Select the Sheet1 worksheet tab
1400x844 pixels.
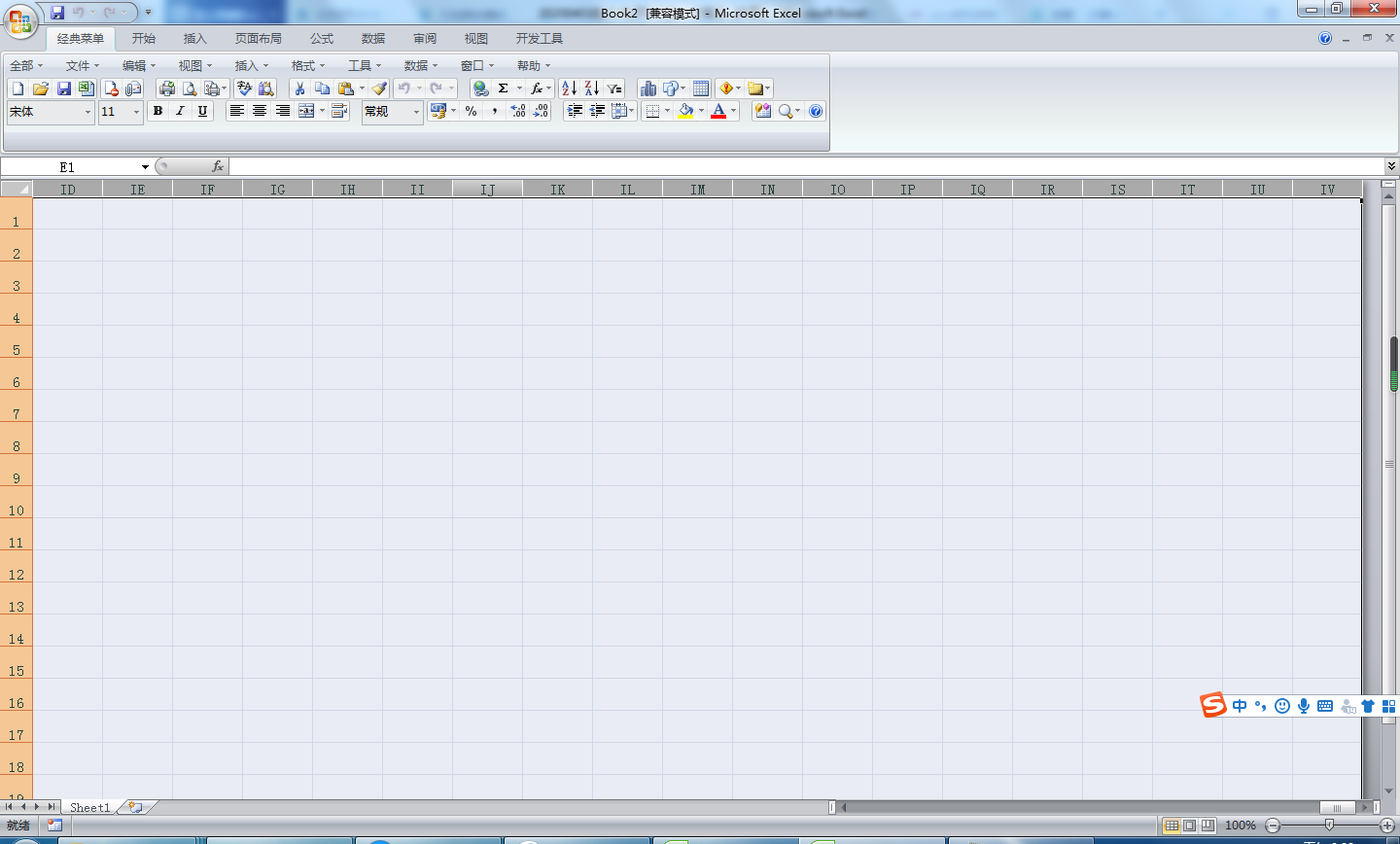[x=90, y=807]
